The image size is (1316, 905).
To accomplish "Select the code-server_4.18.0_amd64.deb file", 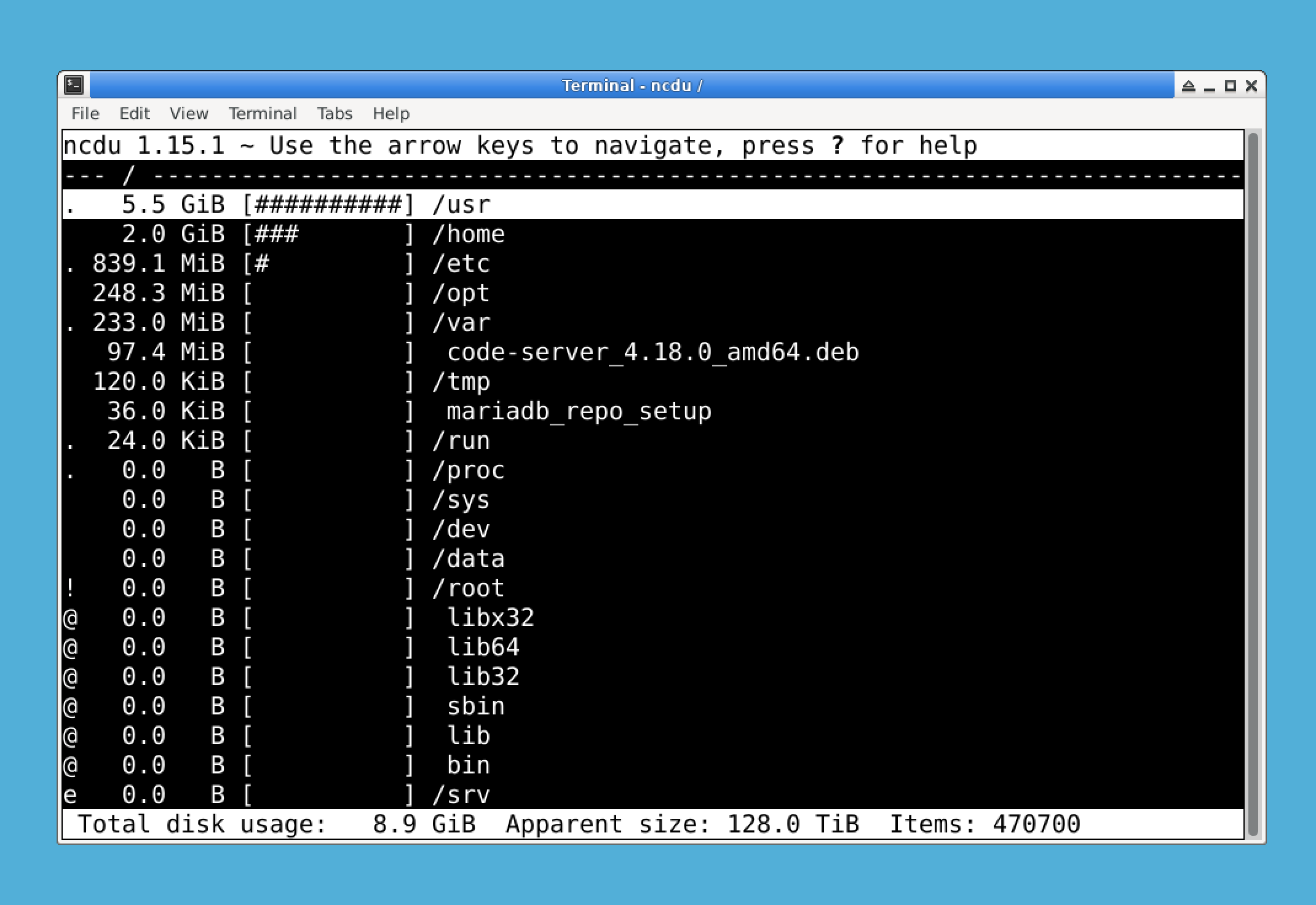I will tap(653, 352).
